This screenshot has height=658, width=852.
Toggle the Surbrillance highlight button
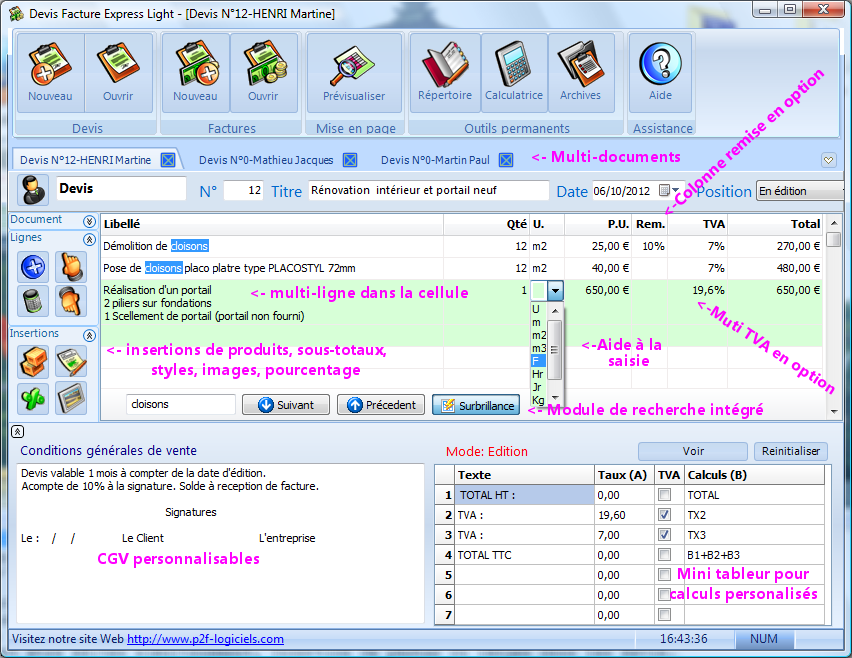pyautogui.click(x=476, y=405)
